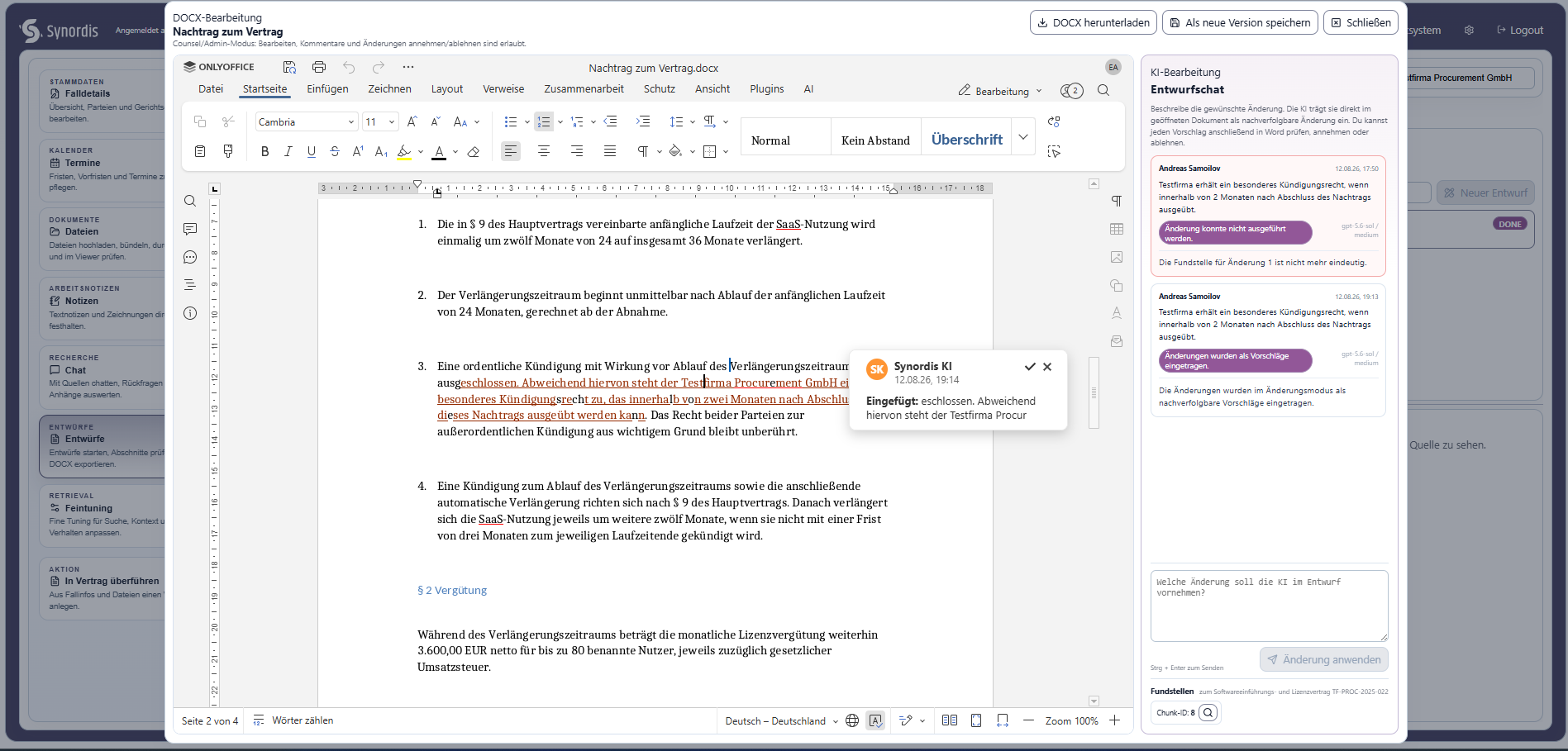Select the copy style paintbrush tool
The image size is (1568, 751).
(229, 151)
